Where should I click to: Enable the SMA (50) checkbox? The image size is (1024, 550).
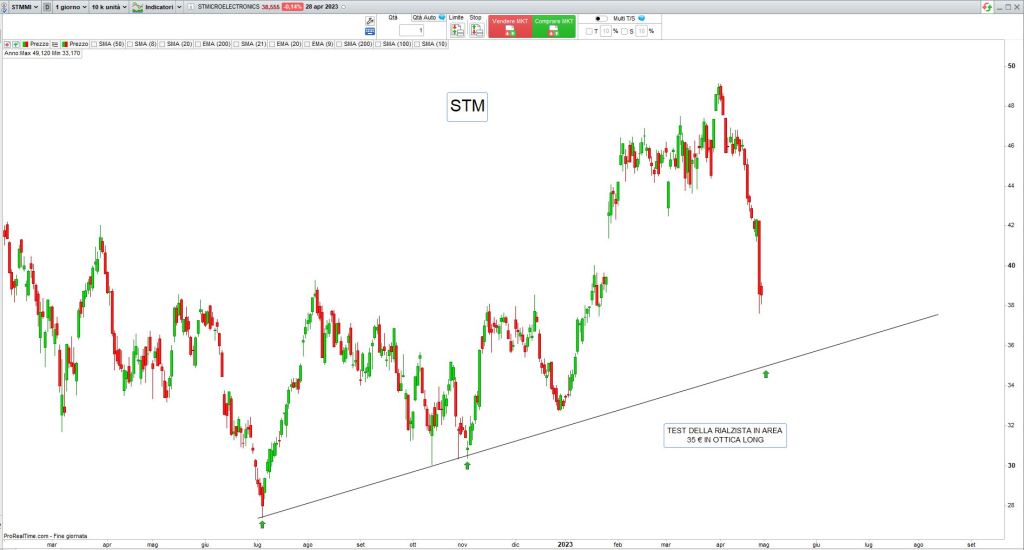click(x=94, y=44)
